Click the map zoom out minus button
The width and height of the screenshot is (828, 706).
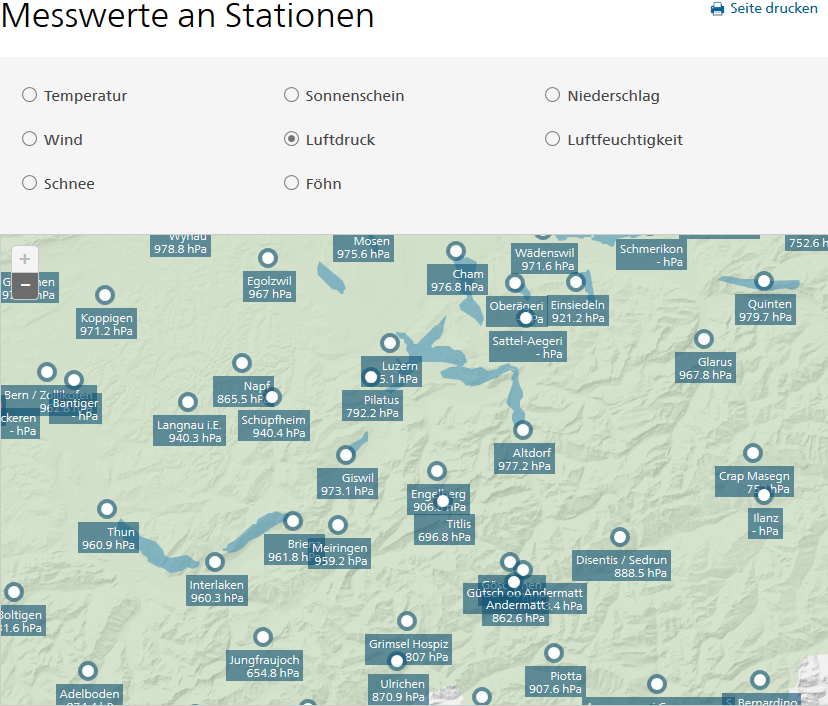click(x=25, y=286)
